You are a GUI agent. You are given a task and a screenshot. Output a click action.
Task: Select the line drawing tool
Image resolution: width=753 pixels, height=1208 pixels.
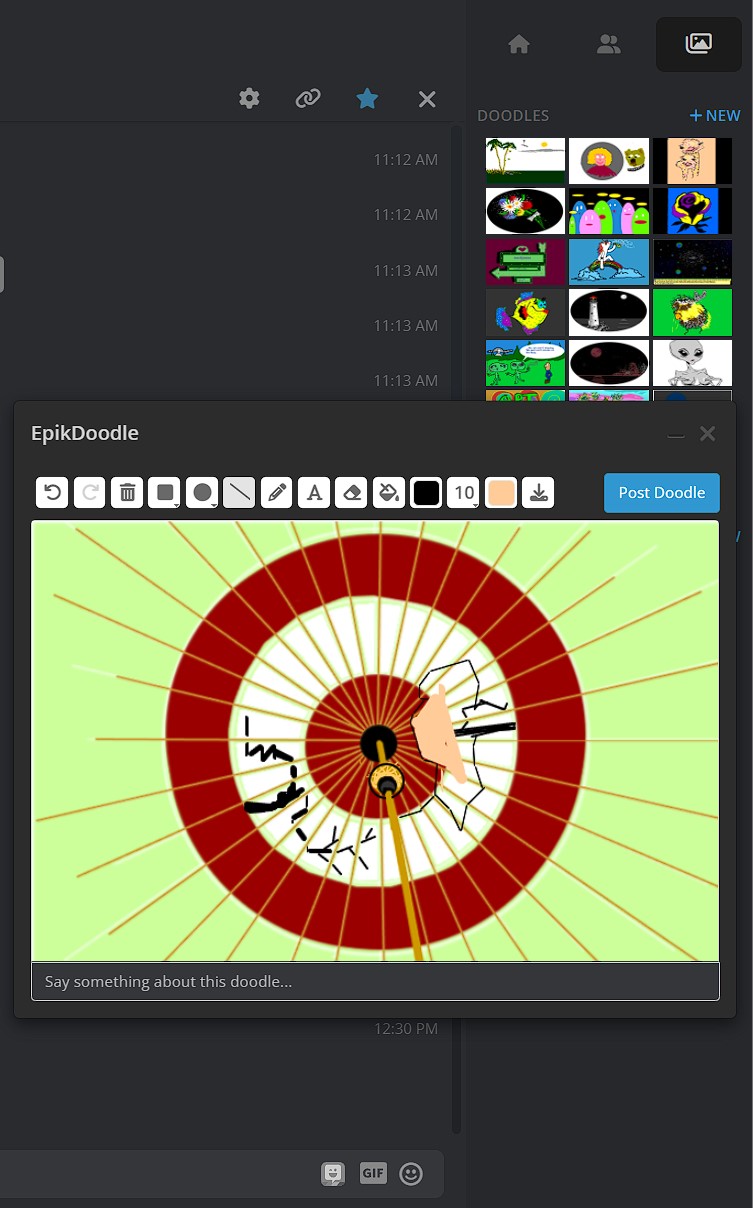239,492
